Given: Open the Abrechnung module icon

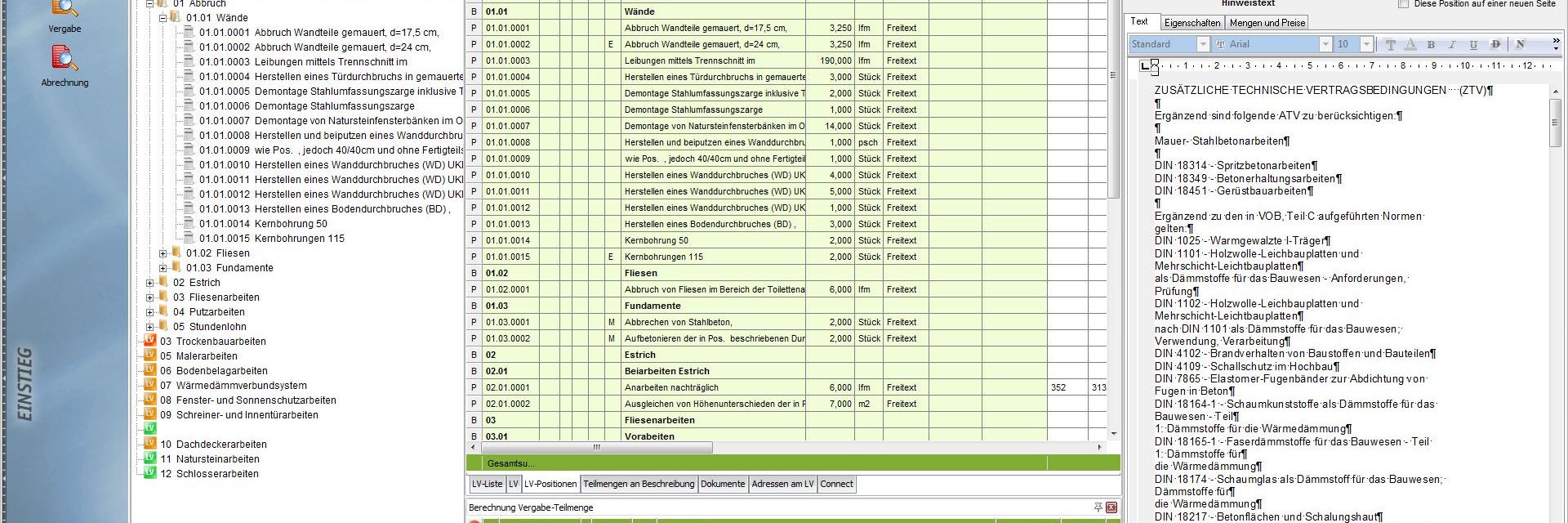Looking at the screenshot, I should pos(65,60).
